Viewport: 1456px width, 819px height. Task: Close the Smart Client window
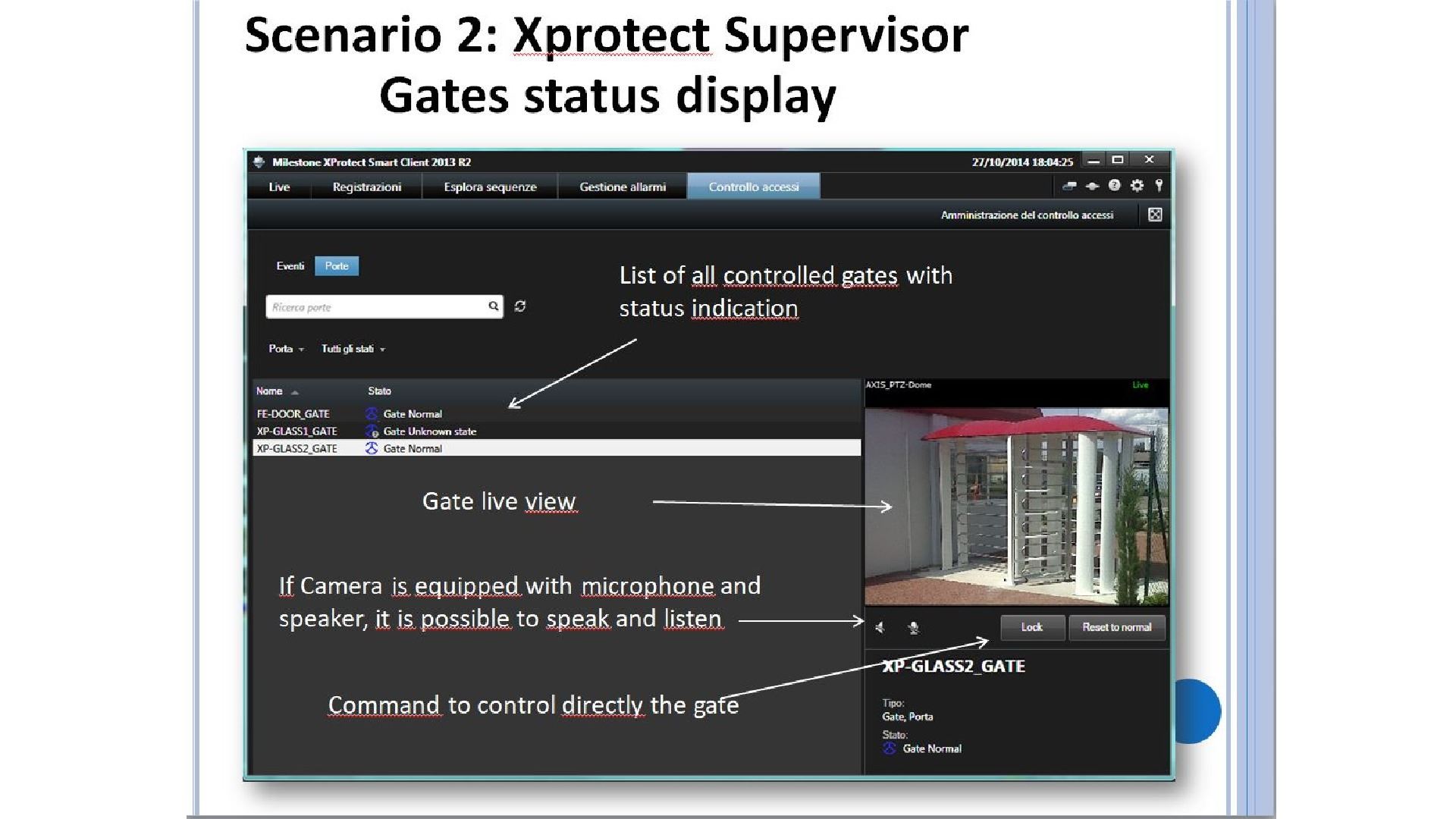(1150, 160)
